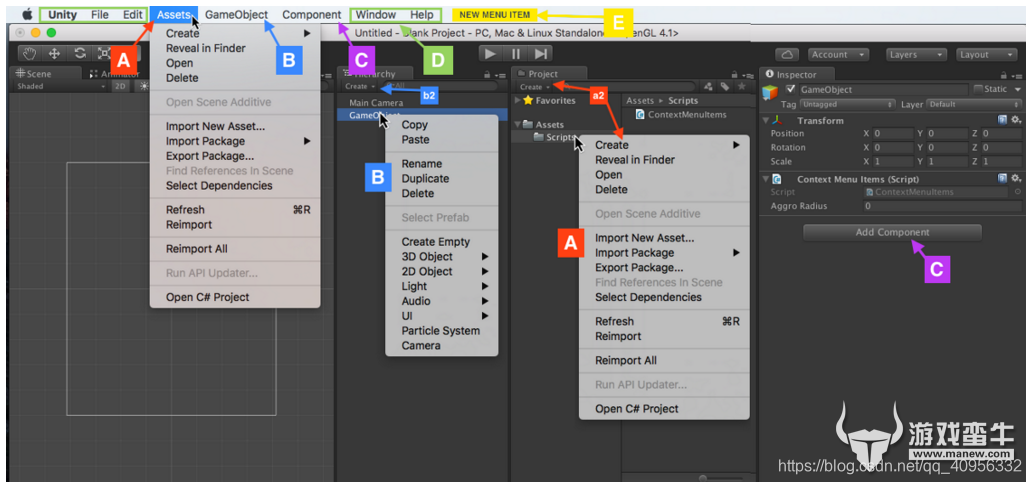The height and width of the screenshot is (485, 1032).
Task: Open the Layout dropdown
Action: click(986, 55)
